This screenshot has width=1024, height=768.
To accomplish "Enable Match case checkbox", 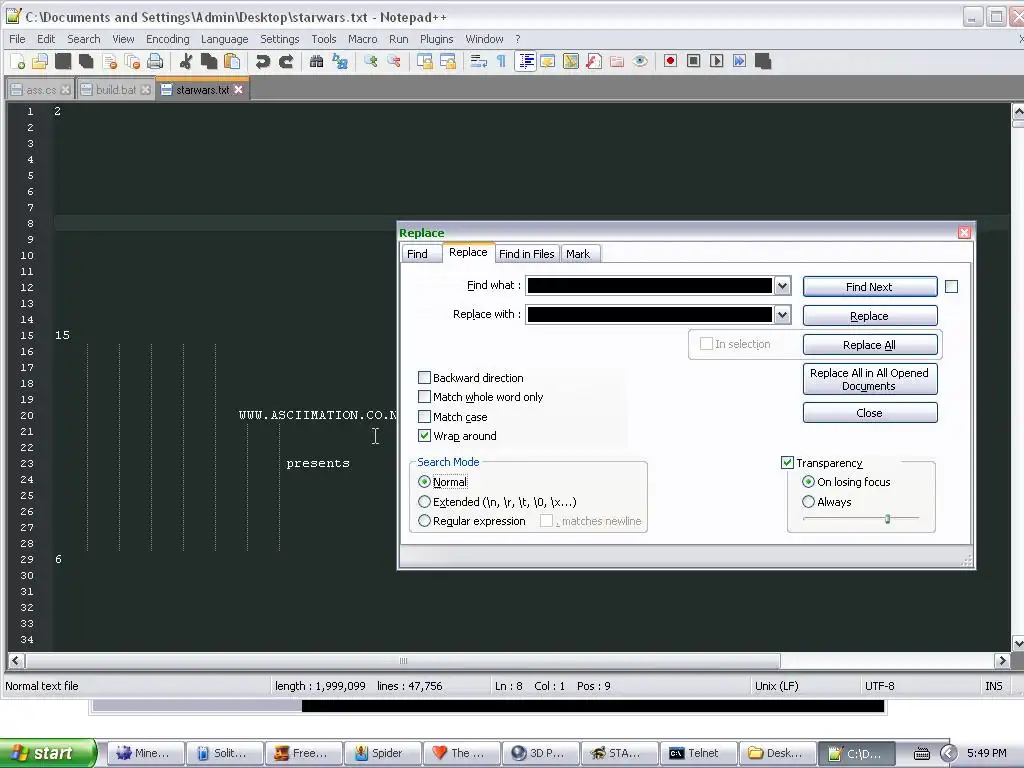I will point(424,417).
